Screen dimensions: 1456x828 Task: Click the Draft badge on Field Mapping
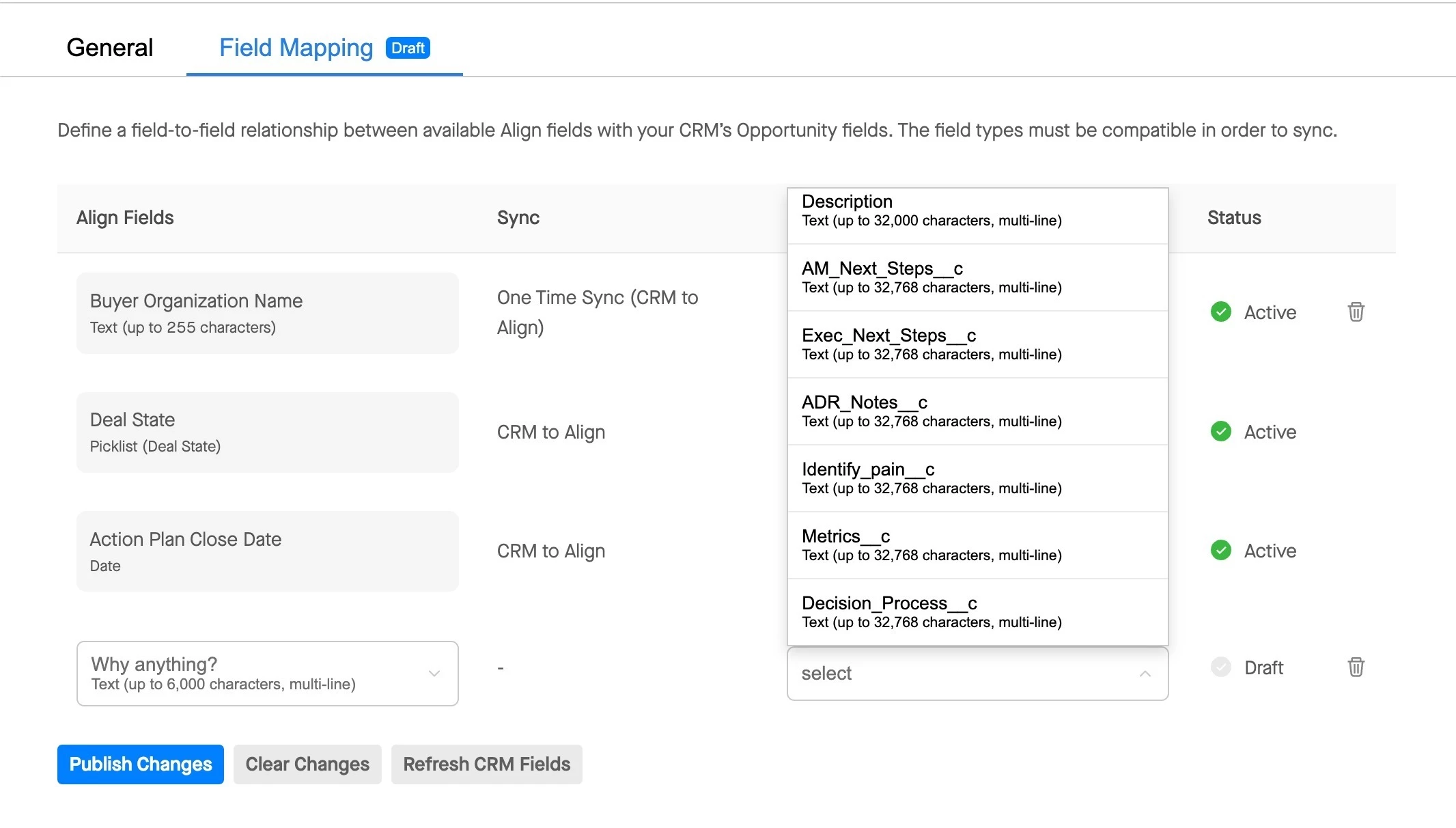408,48
